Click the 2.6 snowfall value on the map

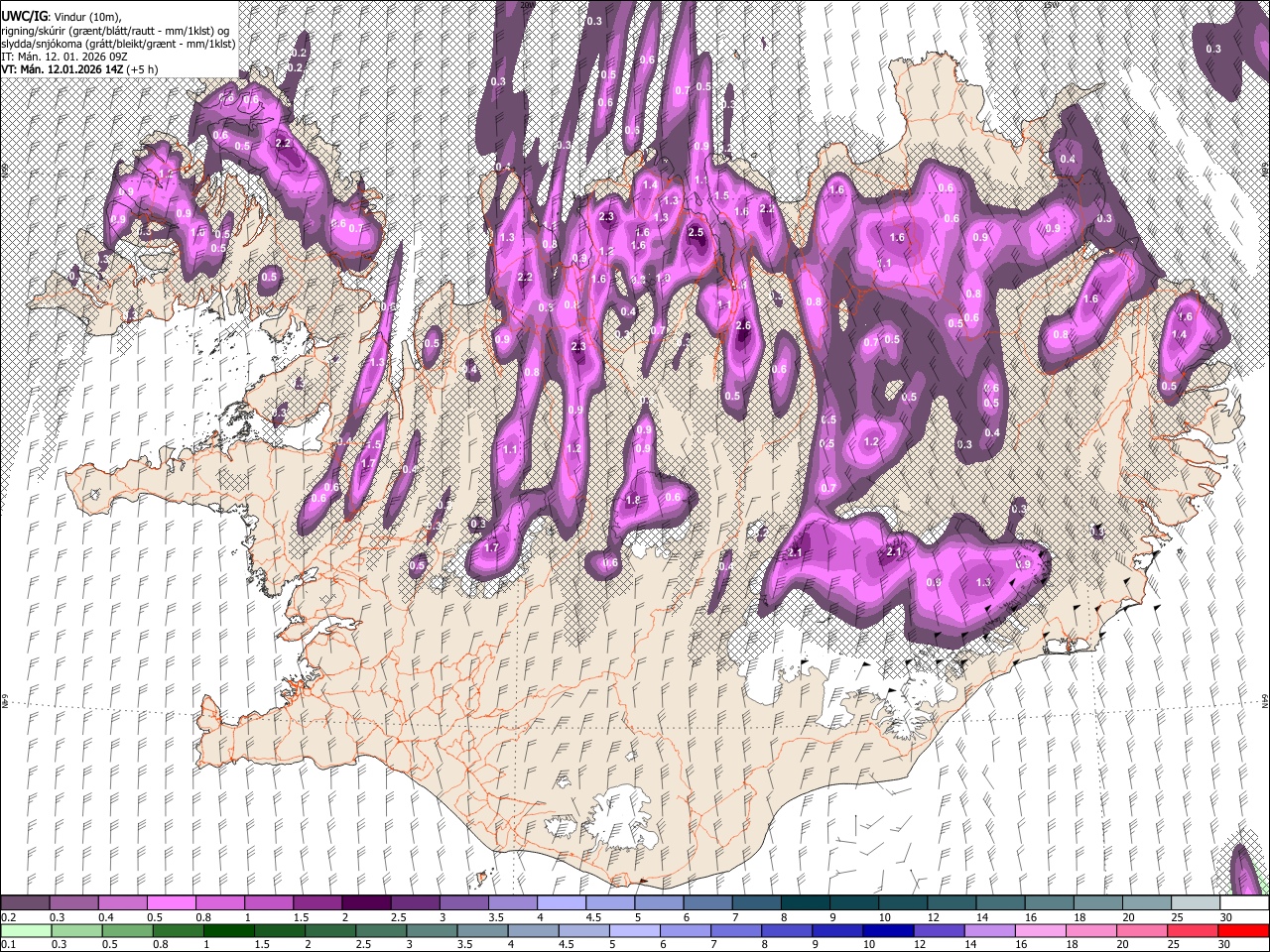743,325
